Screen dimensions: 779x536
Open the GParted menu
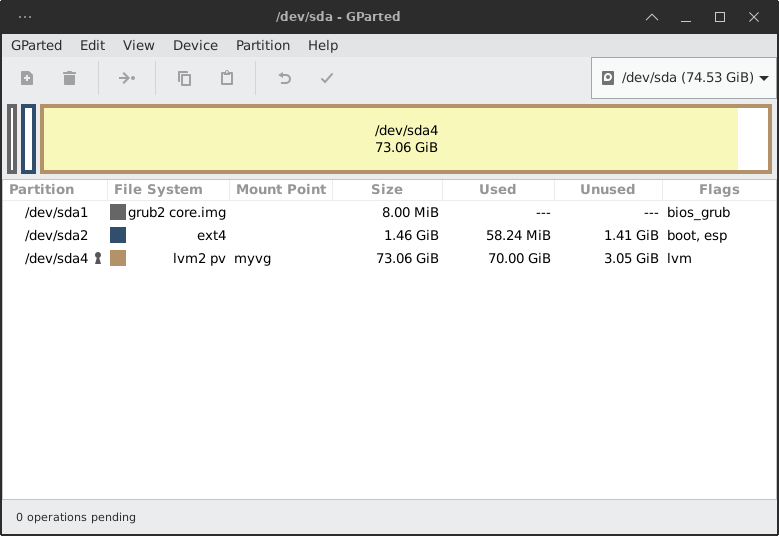pyautogui.click(x=36, y=45)
